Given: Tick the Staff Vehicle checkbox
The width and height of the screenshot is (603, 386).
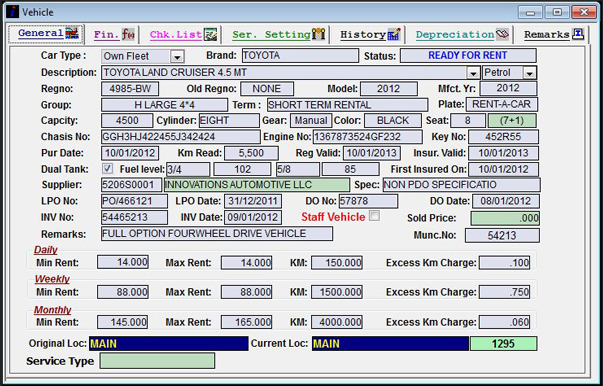Looking at the screenshot, I should click(x=374, y=216).
